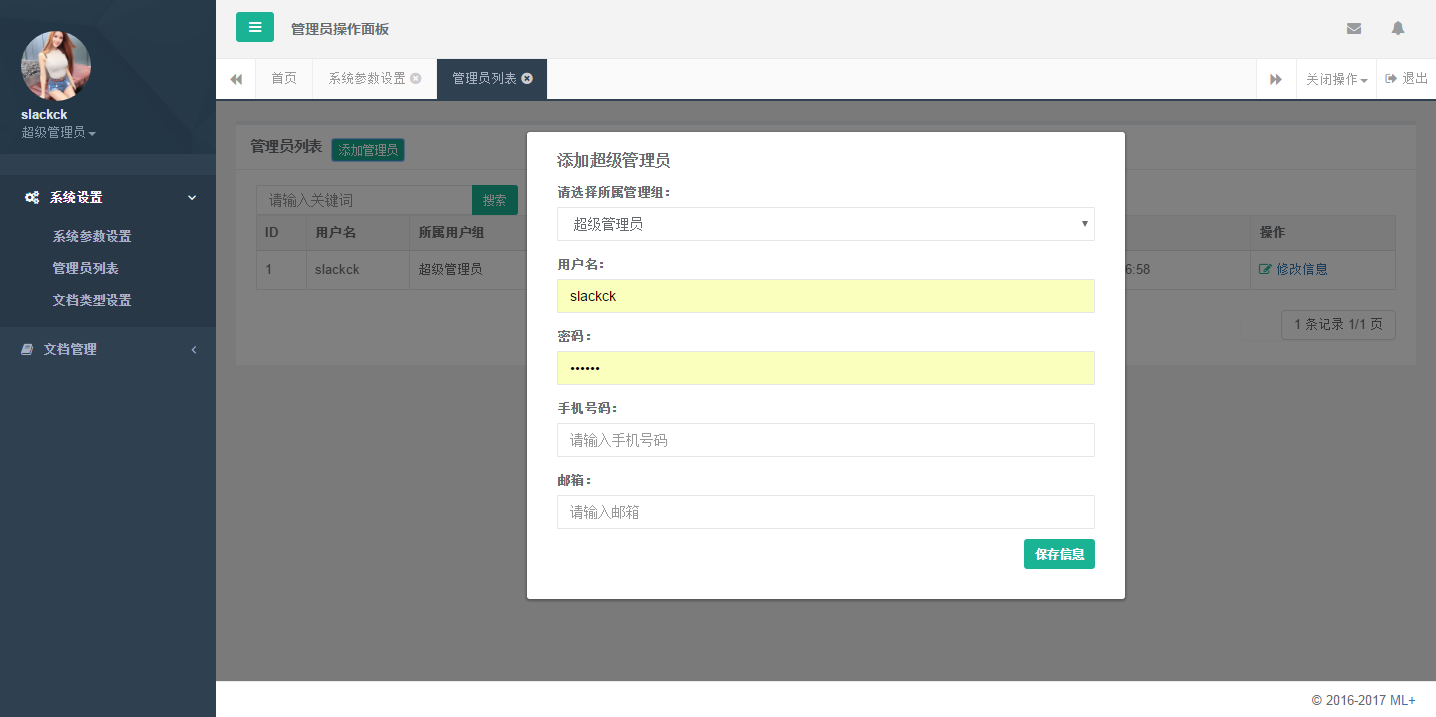Image resolution: width=1436 pixels, height=717 pixels.
Task: Close the 系统参数设置 tab
Action: (x=416, y=78)
